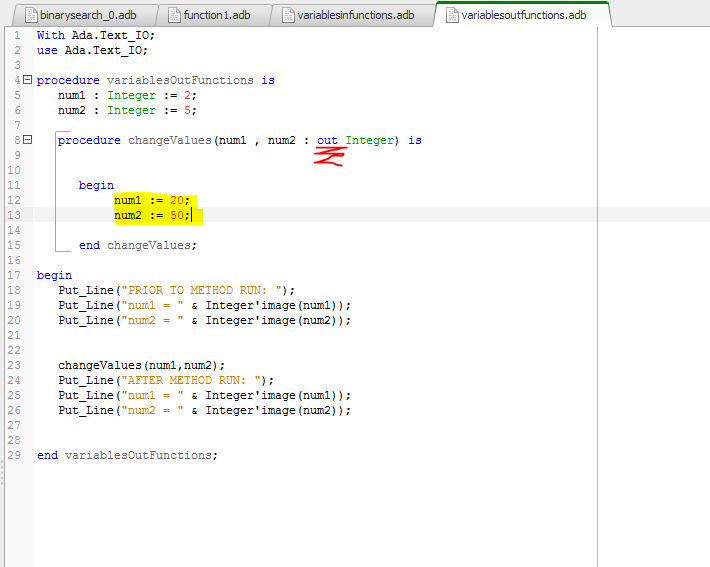Click 'end variablesOutFunctions;' on line 29

point(127,455)
